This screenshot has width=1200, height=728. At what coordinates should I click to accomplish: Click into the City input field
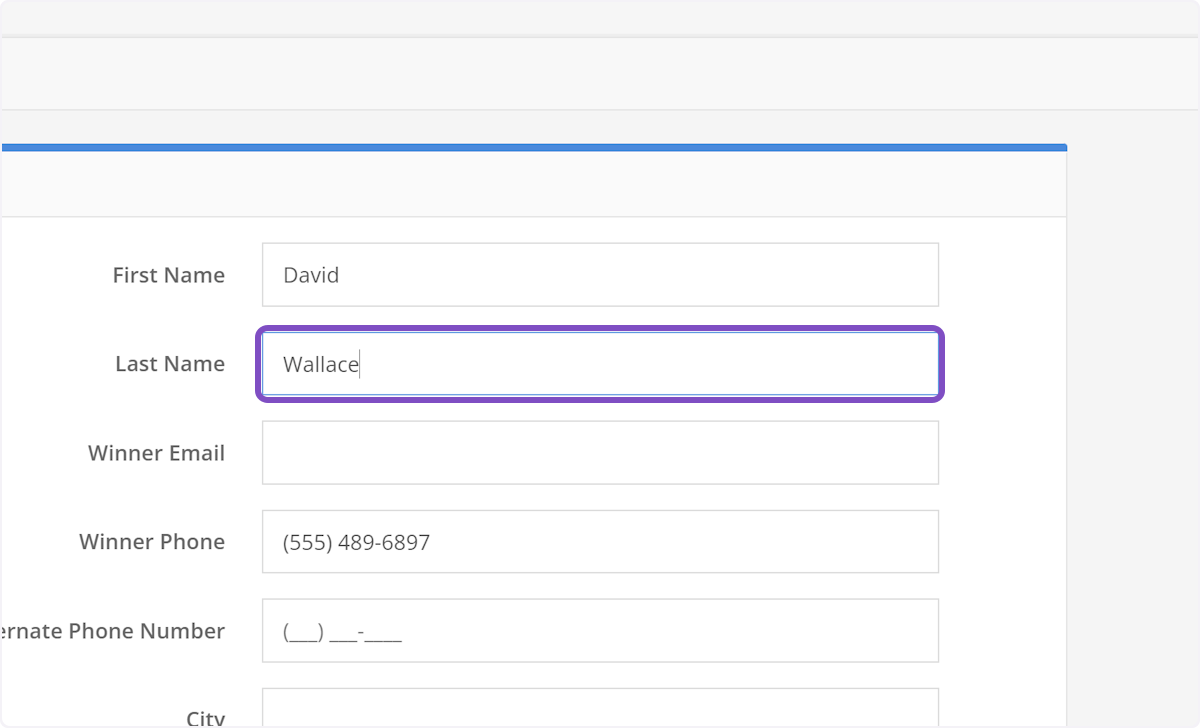[600, 708]
